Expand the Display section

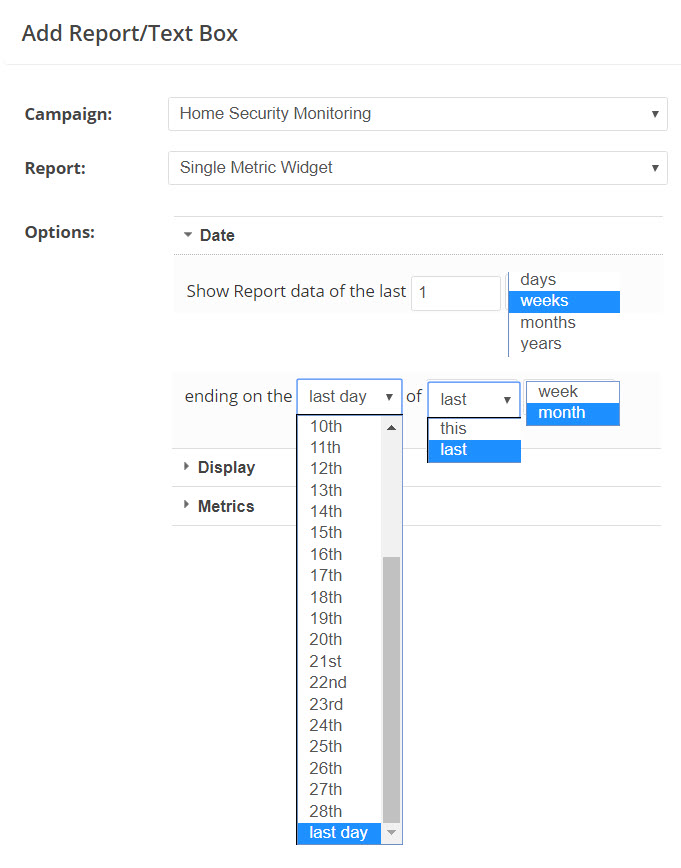pos(226,467)
